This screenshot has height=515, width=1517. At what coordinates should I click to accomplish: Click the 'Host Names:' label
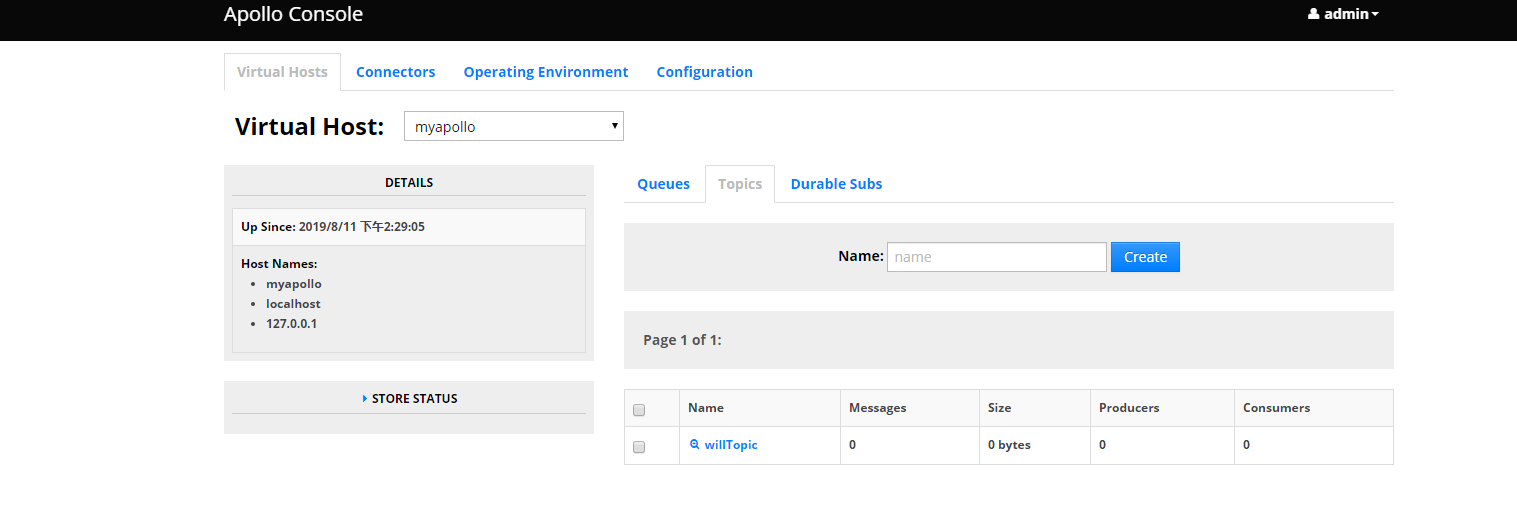[x=279, y=264]
